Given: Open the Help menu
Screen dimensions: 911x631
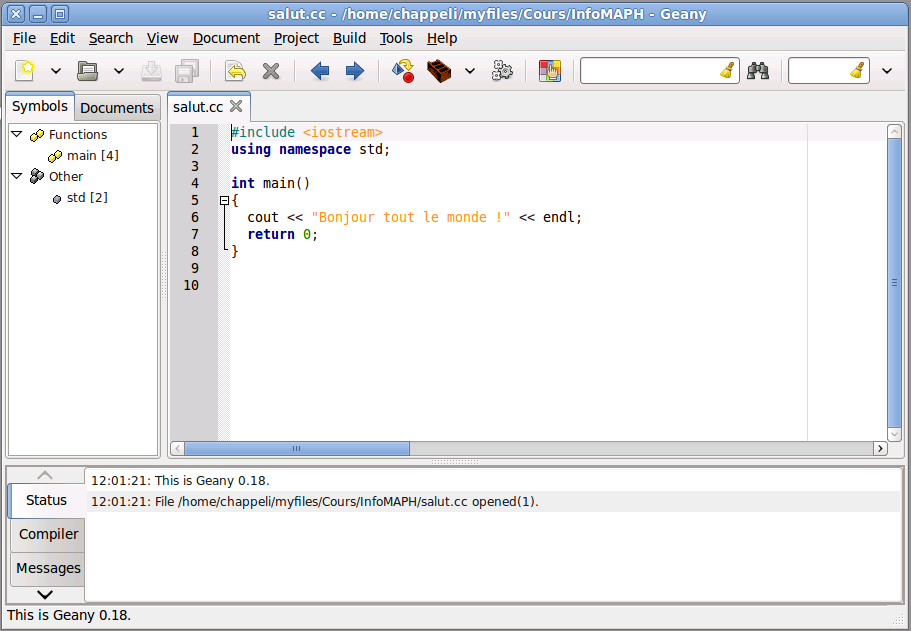Looking at the screenshot, I should (x=442, y=38).
